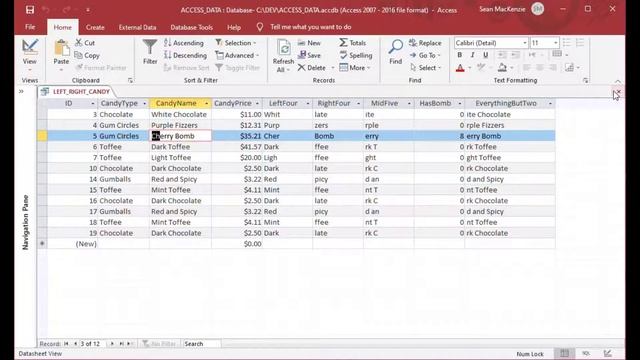640x360 pixels.
Task: Open CandyType column filter arrow
Action: click(x=144, y=104)
